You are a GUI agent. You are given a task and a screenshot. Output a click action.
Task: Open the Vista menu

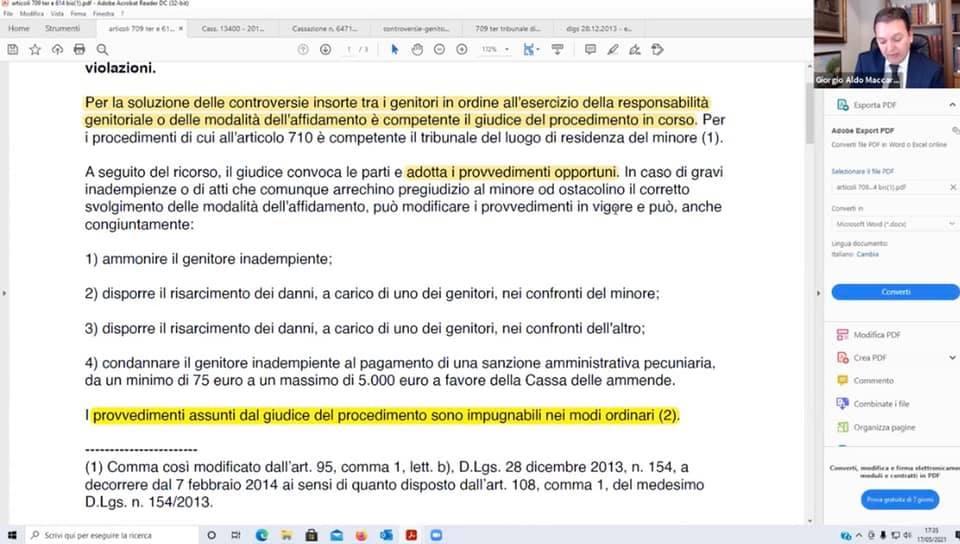(57, 13)
